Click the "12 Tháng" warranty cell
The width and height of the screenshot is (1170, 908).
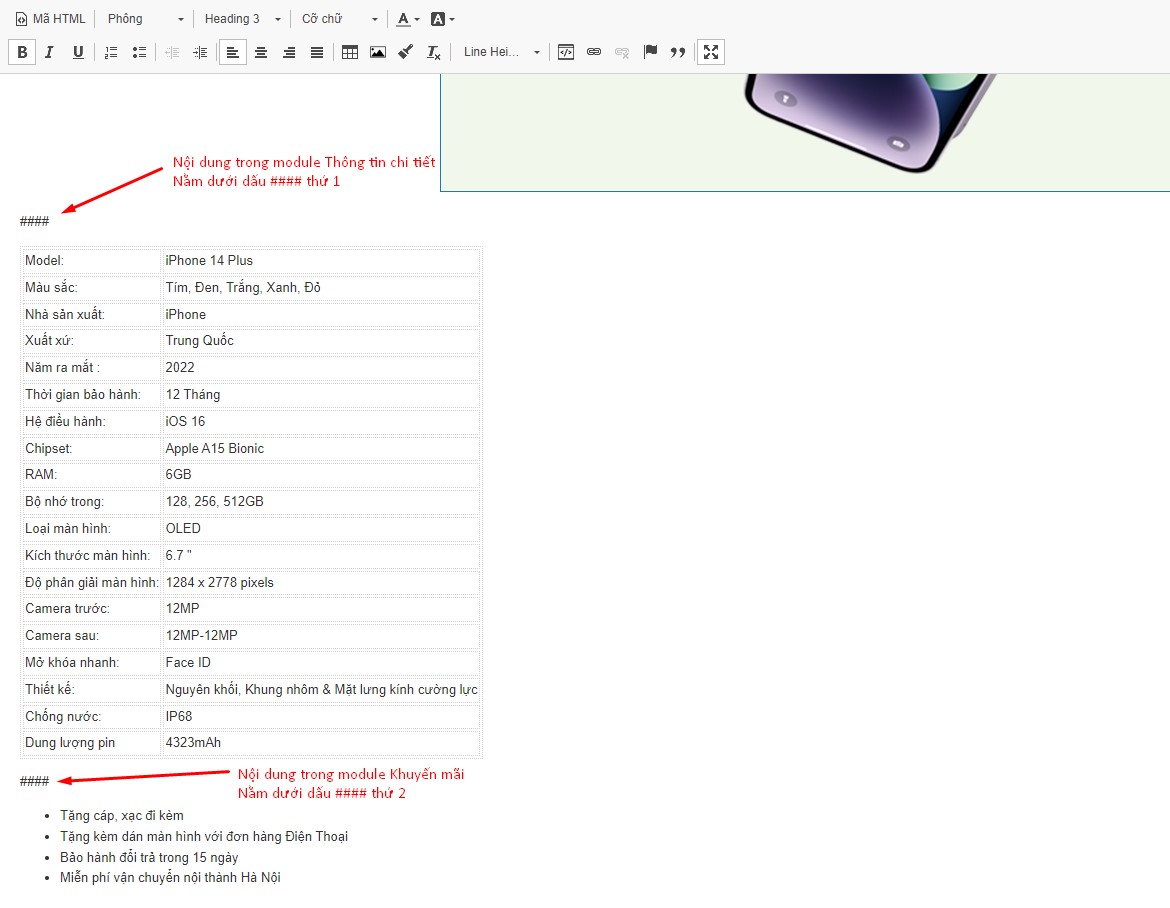(x=322, y=394)
